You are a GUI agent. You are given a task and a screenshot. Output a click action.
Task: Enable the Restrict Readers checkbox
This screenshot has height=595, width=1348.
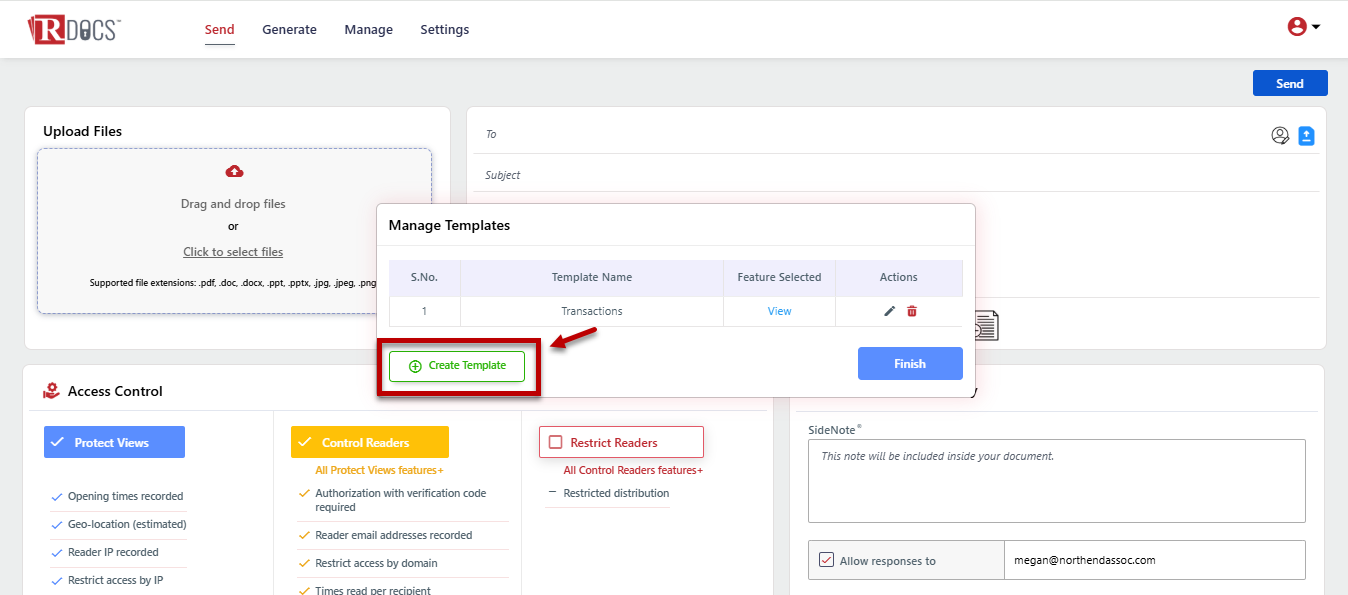[x=556, y=442]
